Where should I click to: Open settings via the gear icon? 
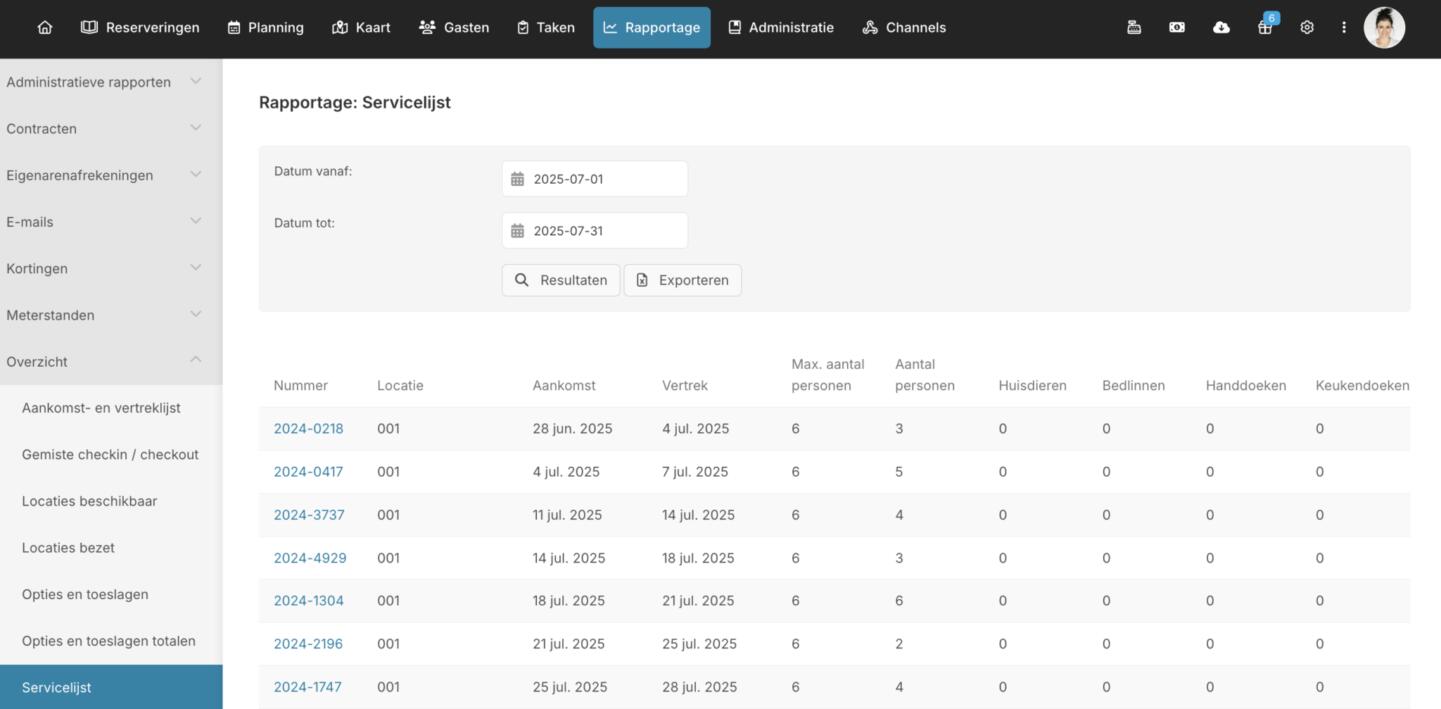click(1307, 28)
